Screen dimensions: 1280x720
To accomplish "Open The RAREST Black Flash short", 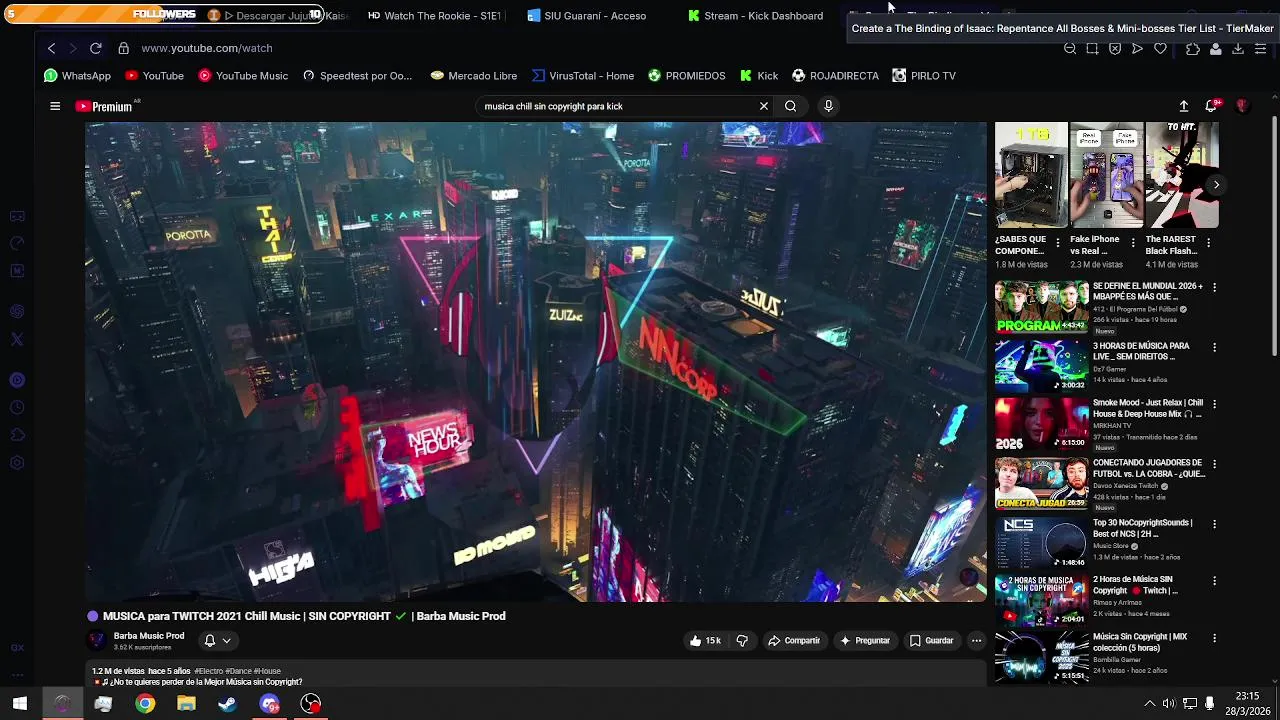I will 1181,176.
